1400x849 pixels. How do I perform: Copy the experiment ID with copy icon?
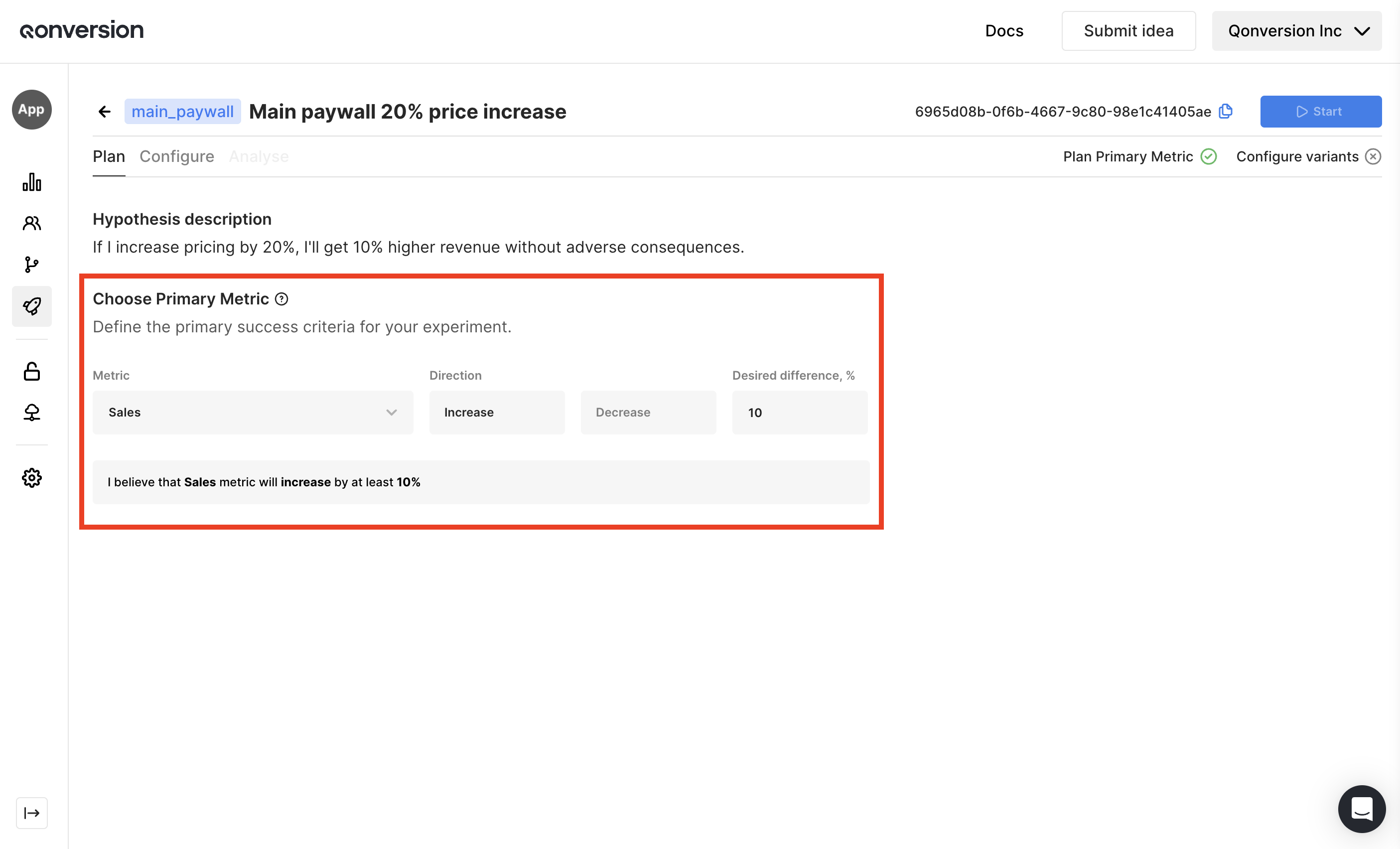click(x=1226, y=112)
